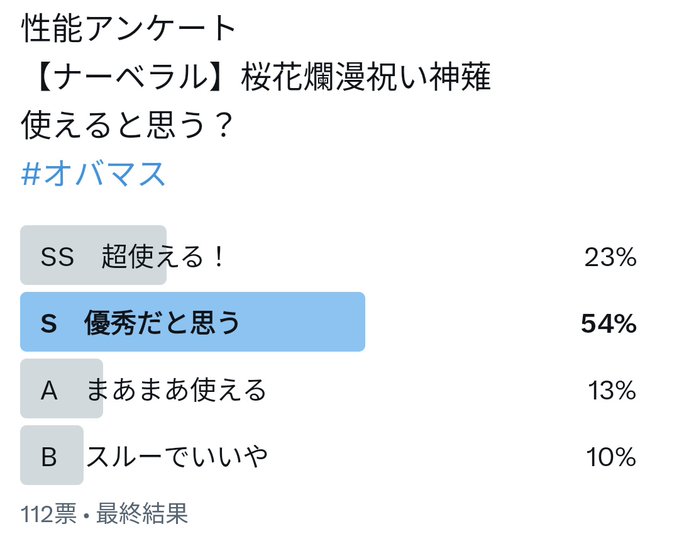Viewport: 679px width, 541px height.
Task: Click the 使えると思う？ question text
Action: tap(128, 125)
